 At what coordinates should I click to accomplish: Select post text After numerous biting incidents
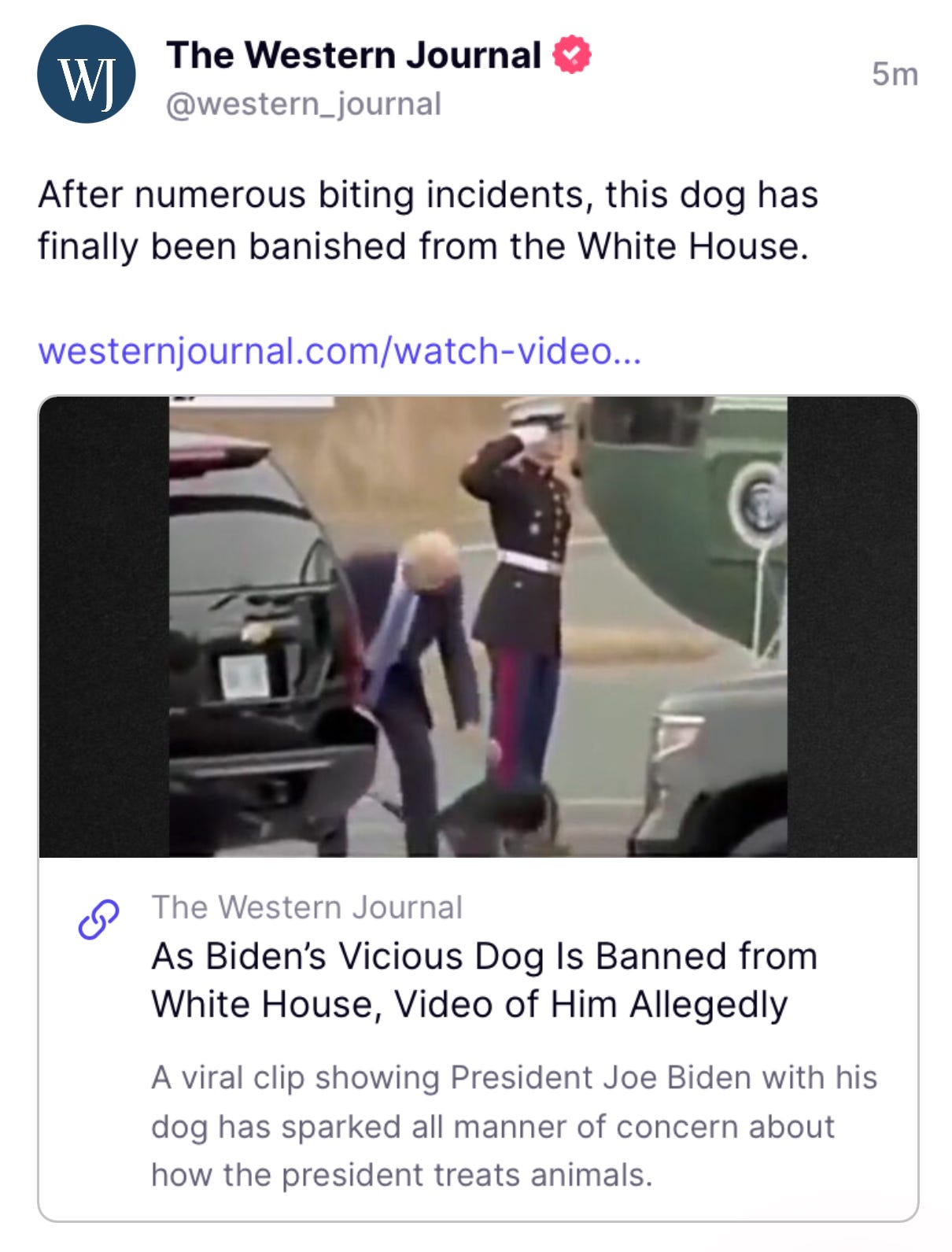tap(428, 195)
